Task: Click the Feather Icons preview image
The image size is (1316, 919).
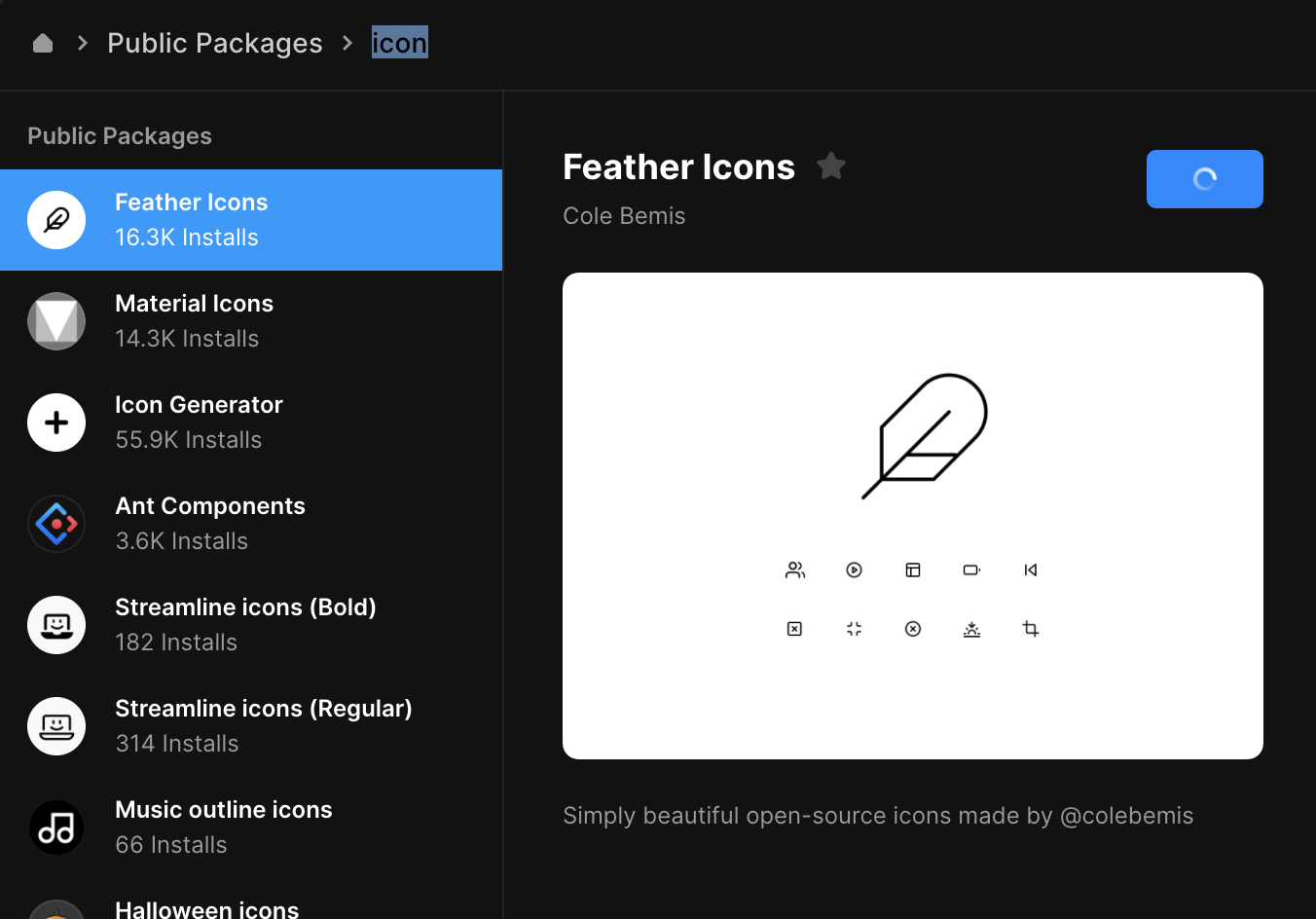Action: click(913, 516)
